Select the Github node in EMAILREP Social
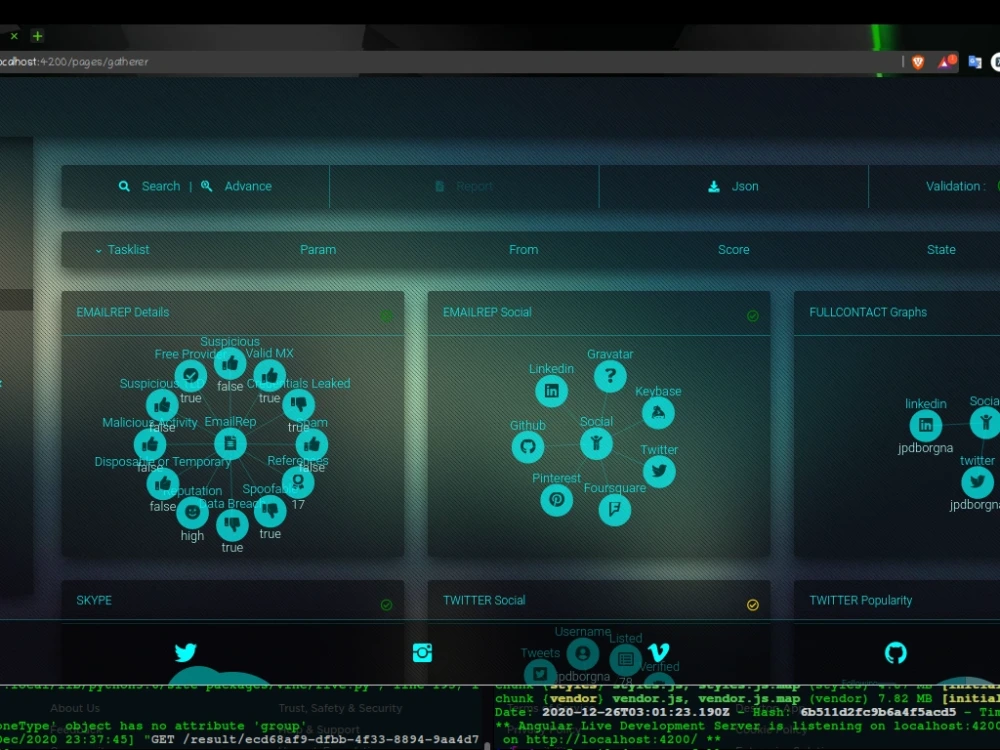This screenshot has width=1000, height=750. pyautogui.click(x=528, y=446)
